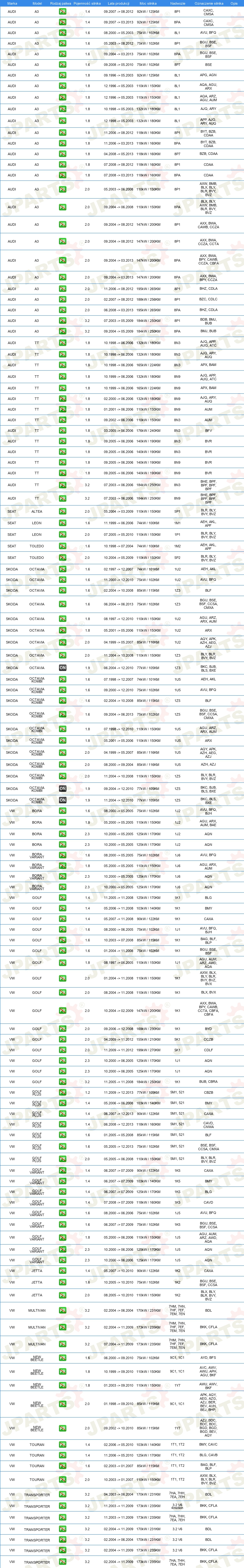Click petrol icon in Audi A3 1.4 8PA row
This screenshot has width=244, height=1568.
click(63, 22)
